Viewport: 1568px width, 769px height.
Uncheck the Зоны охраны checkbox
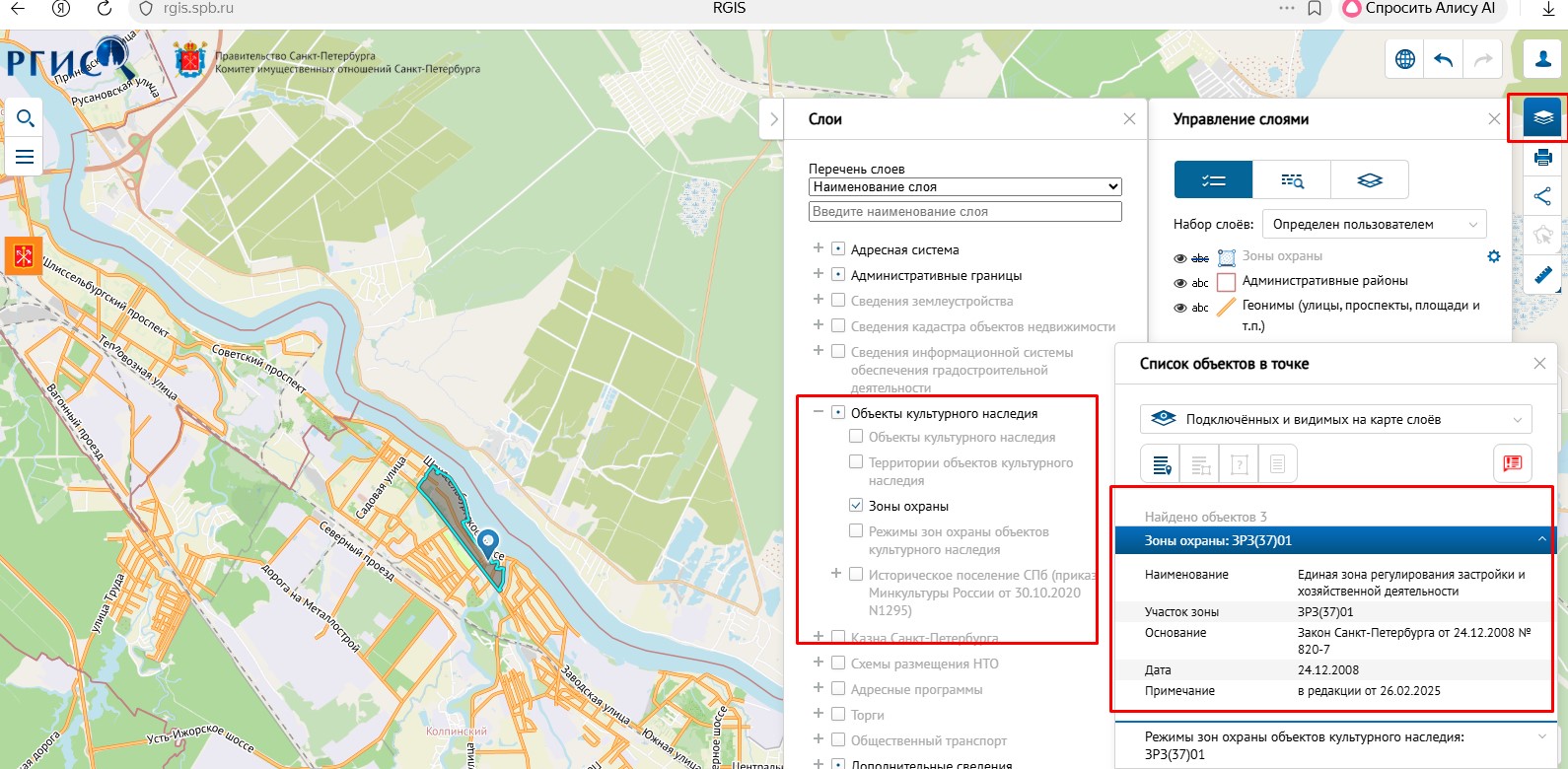(x=856, y=506)
